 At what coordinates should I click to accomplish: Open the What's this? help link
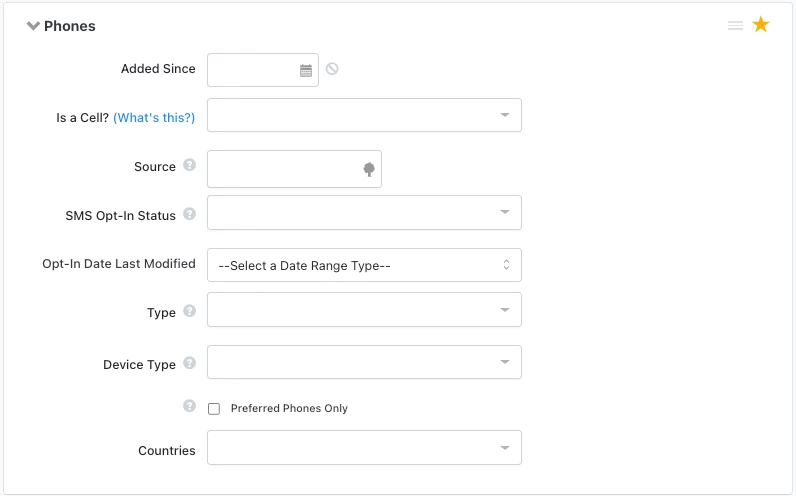154,118
